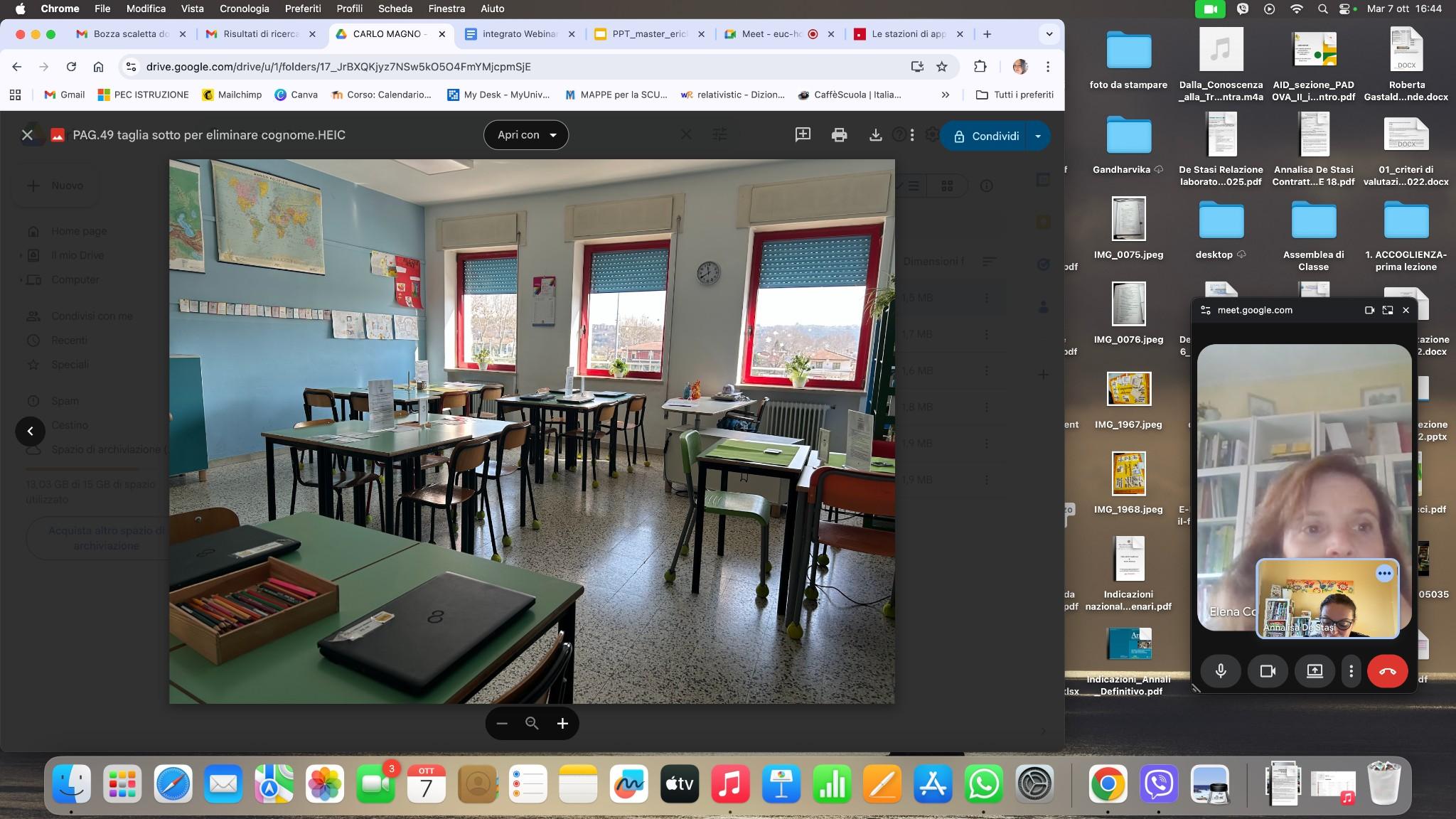Zoom in with the plus icon
The width and height of the screenshot is (1456, 819).
point(562,724)
